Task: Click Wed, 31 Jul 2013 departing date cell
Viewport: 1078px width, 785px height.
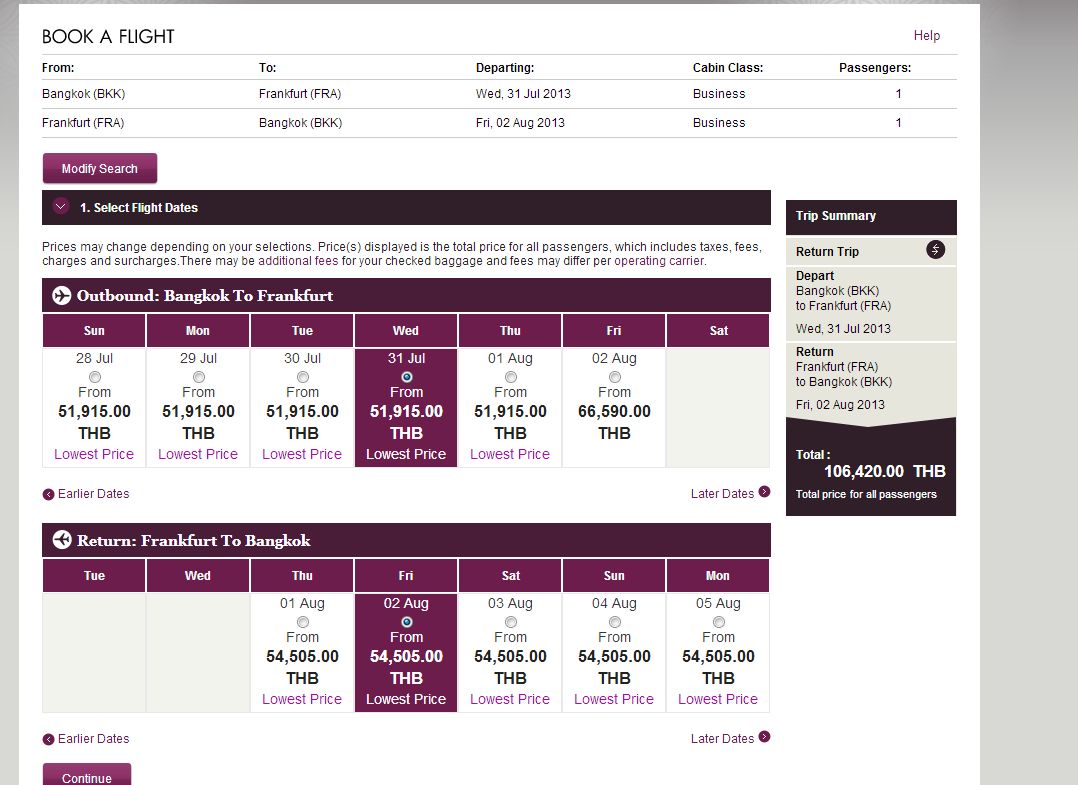Action: point(523,94)
